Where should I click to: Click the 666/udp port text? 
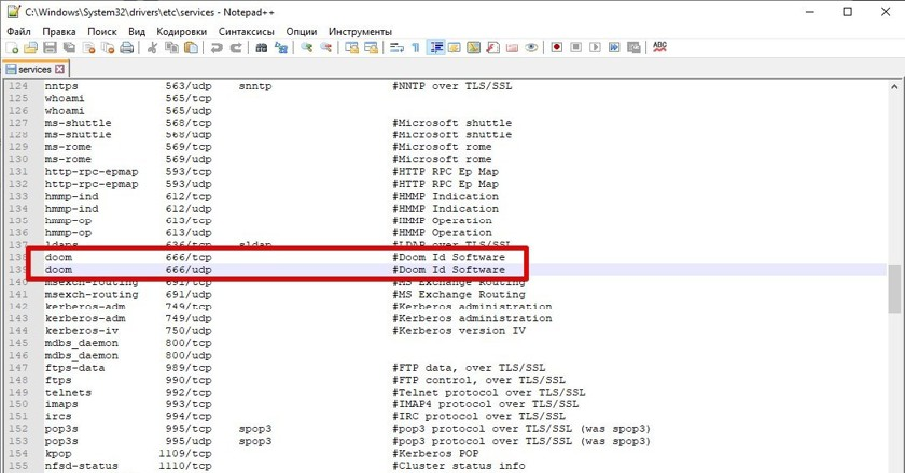click(189, 270)
